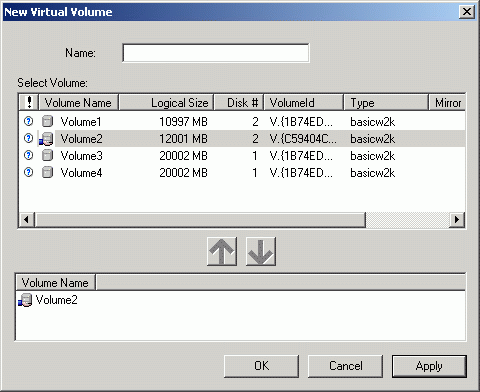Click the 20002 MB cell of Volume4

[x=183, y=173]
